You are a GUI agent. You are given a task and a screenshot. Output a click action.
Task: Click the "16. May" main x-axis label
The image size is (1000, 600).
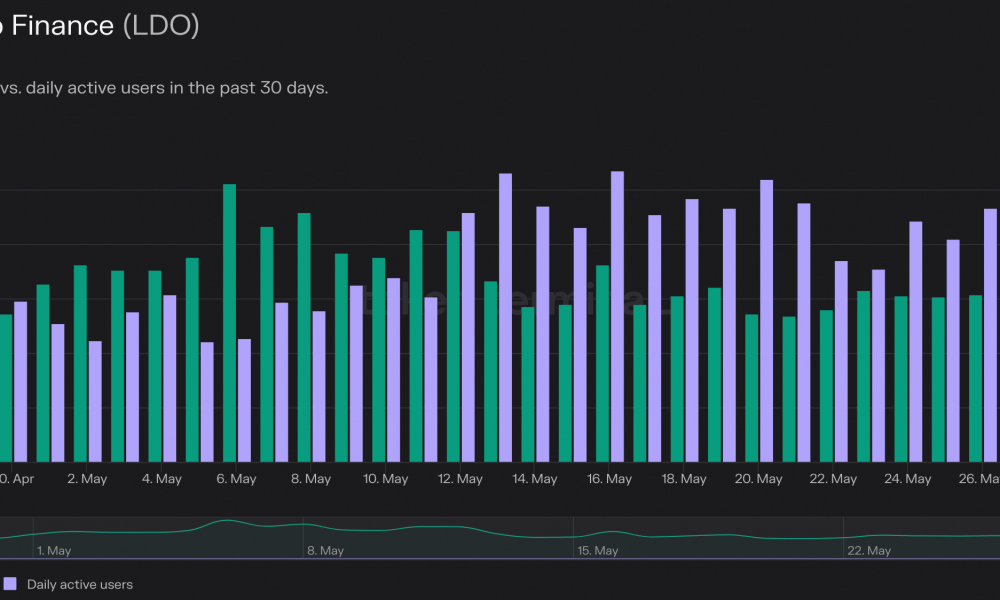(610, 479)
